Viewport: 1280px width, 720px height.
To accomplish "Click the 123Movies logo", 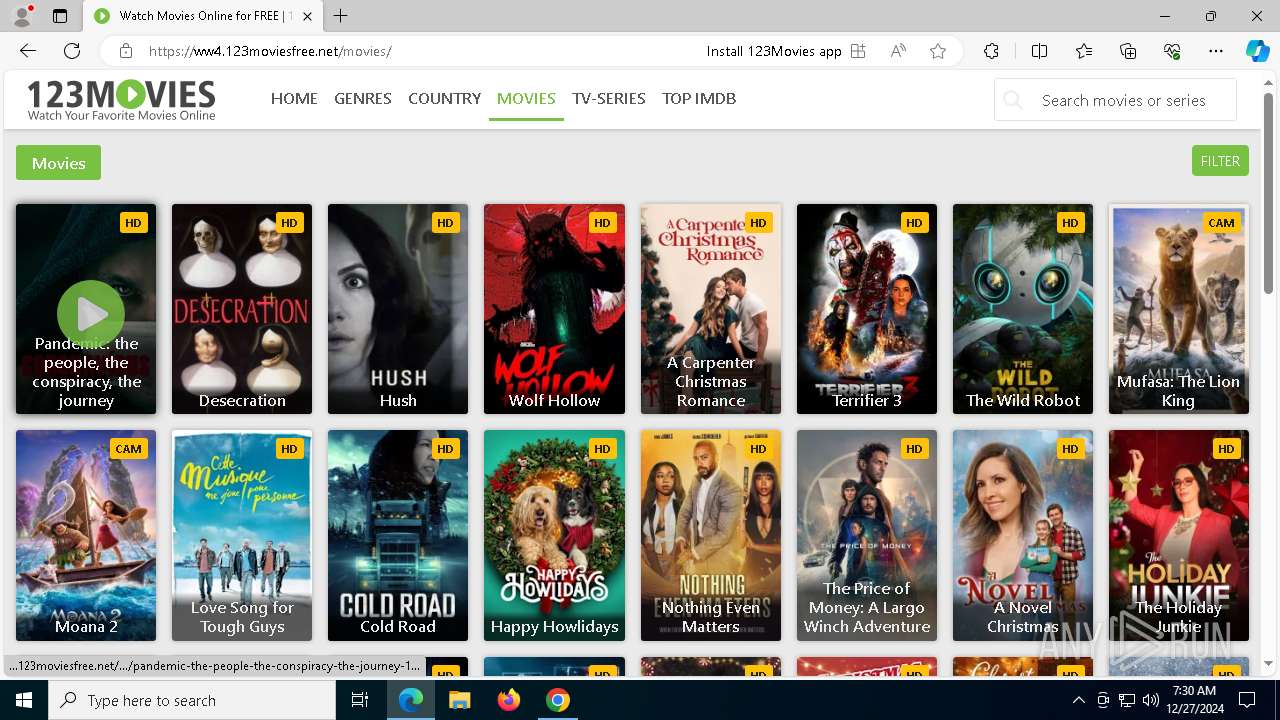I will pos(121,100).
